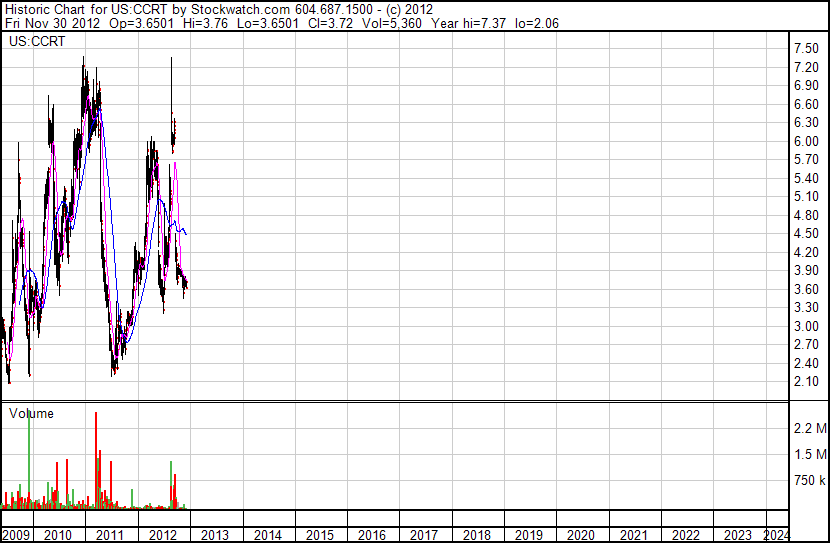Click the 4.80 price axis label

point(806,215)
